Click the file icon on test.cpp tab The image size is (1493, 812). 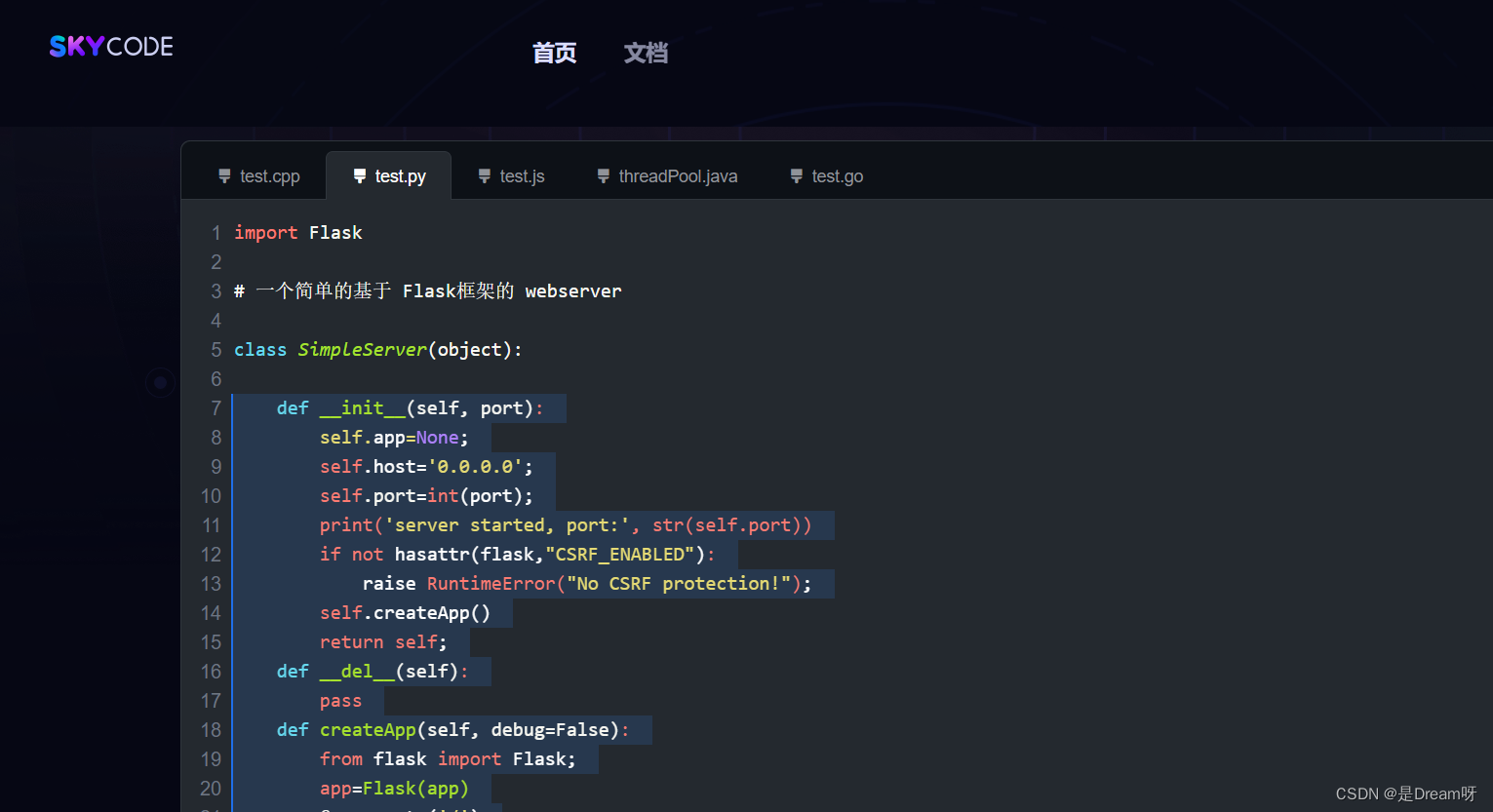[225, 176]
